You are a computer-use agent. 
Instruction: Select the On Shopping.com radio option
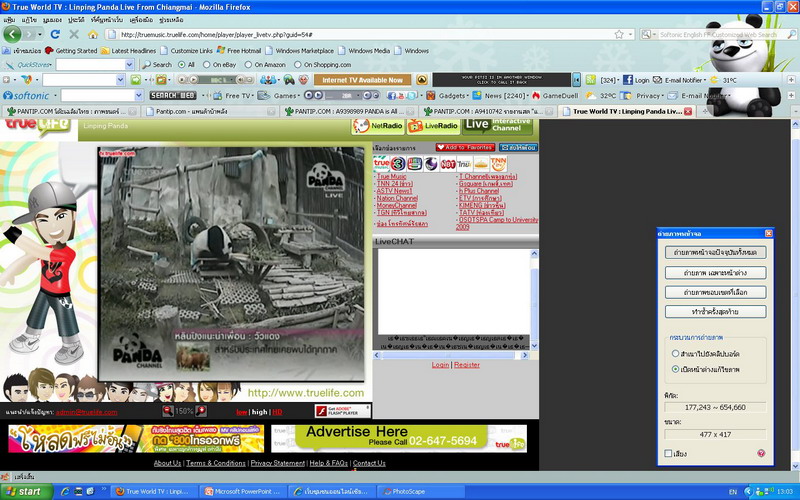[297, 65]
